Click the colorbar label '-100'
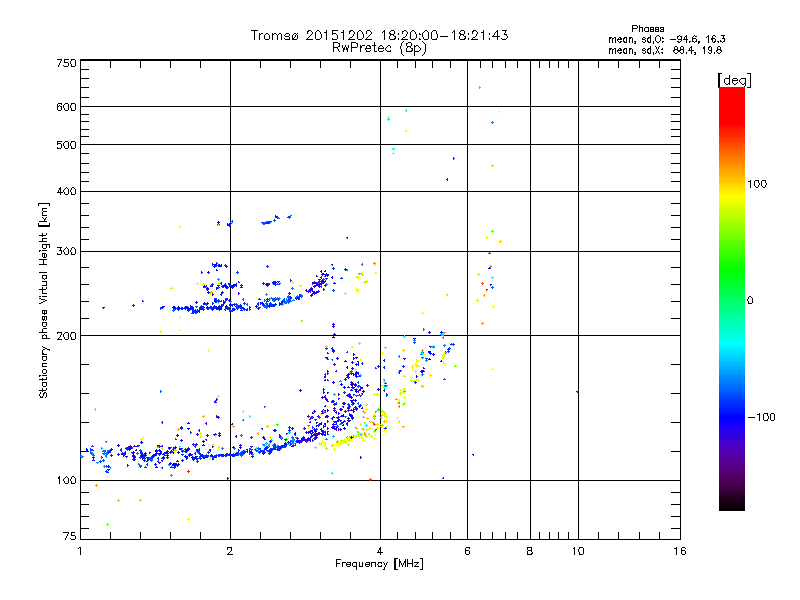The width and height of the screenshot is (800, 600). coord(761,417)
